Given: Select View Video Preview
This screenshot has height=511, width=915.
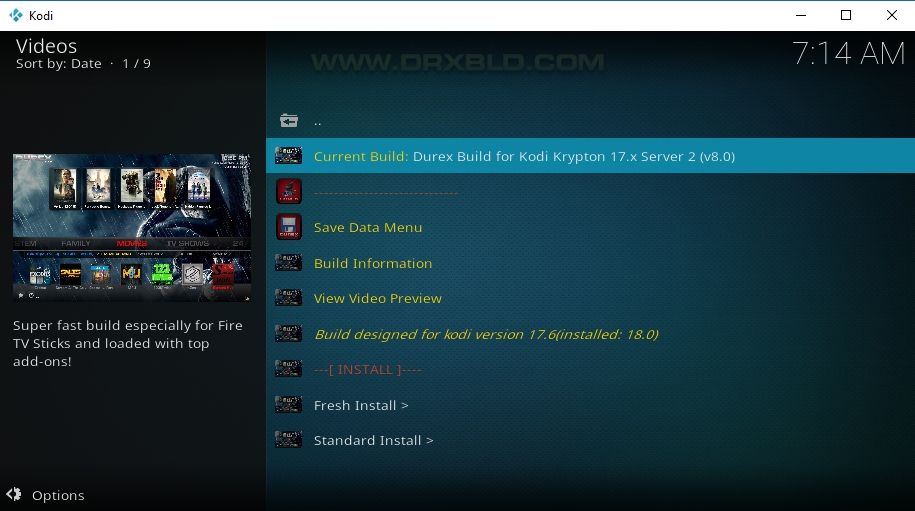Looking at the screenshot, I should (378, 299).
